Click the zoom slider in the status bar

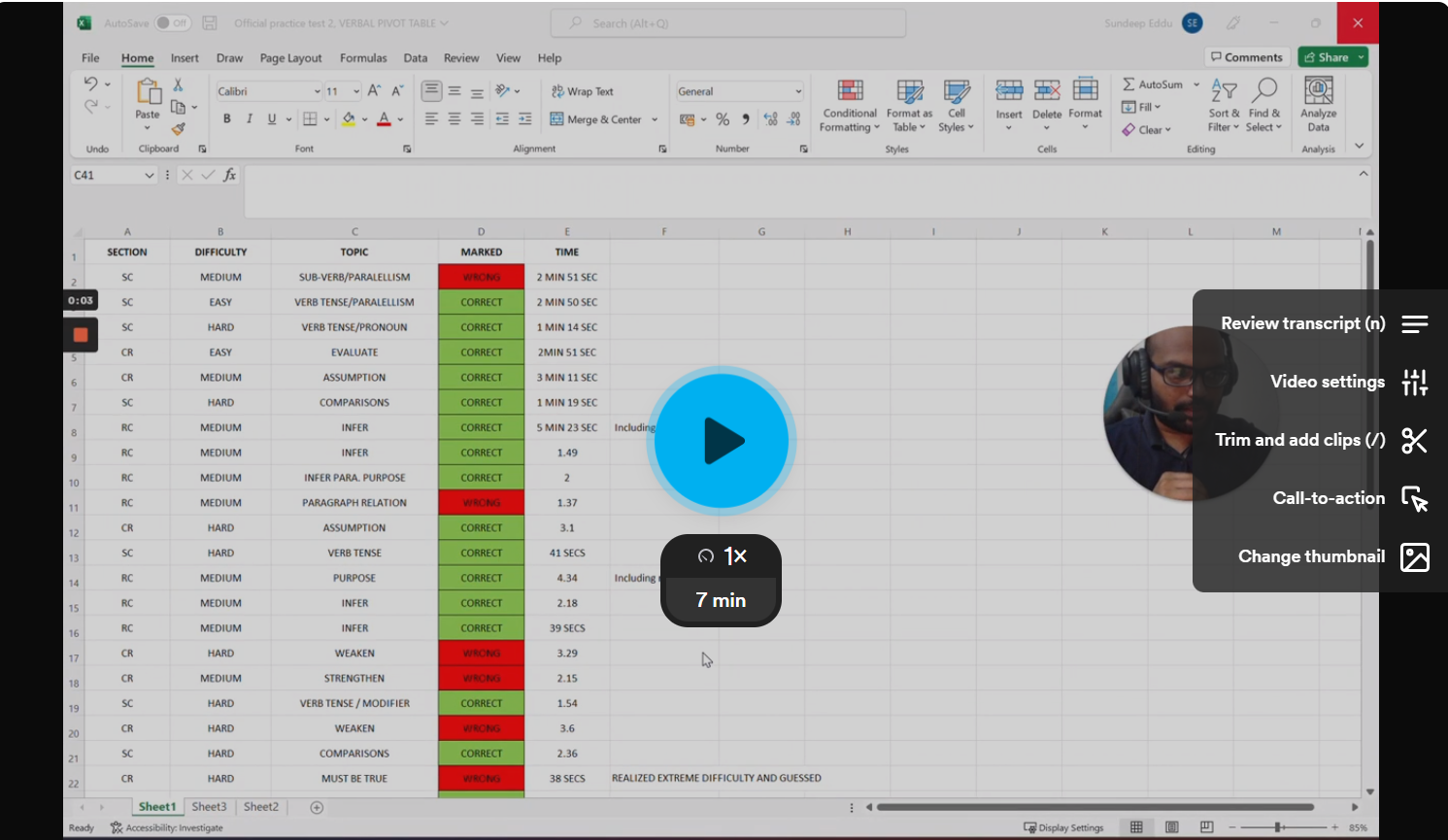[1280, 827]
